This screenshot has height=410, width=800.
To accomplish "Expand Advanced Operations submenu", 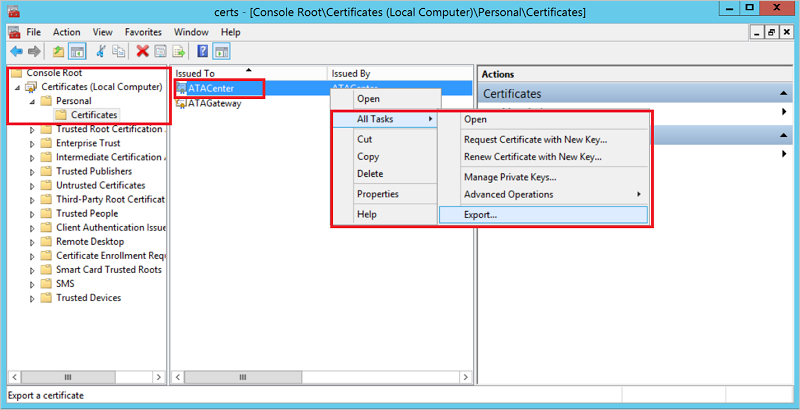I will click(543, 195).
